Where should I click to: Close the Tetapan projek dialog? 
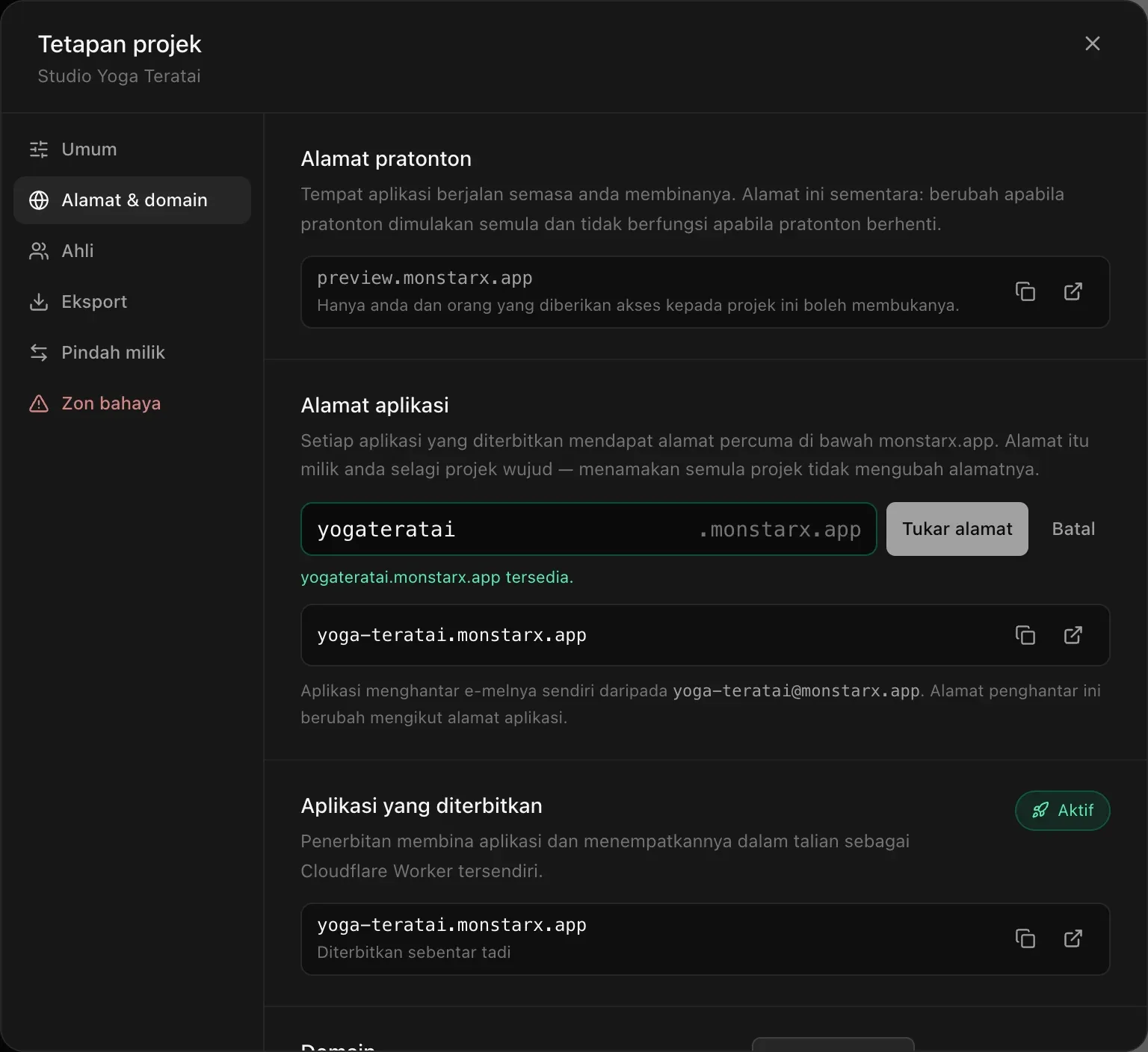point(1093,43)
